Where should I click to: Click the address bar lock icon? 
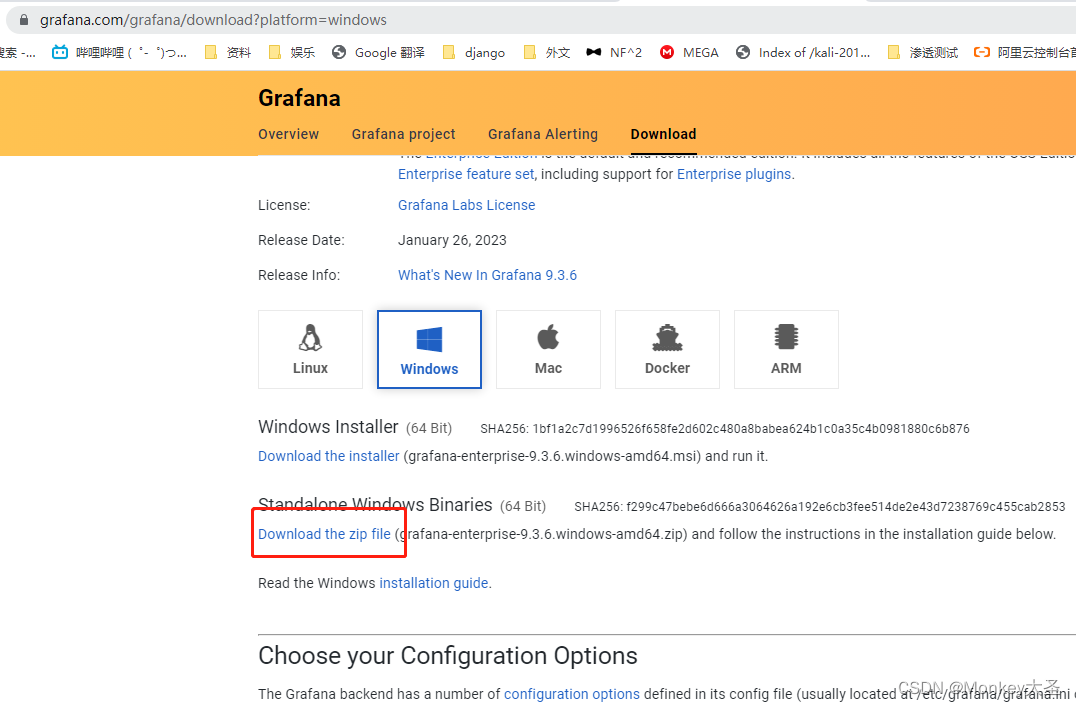(24, 20)
